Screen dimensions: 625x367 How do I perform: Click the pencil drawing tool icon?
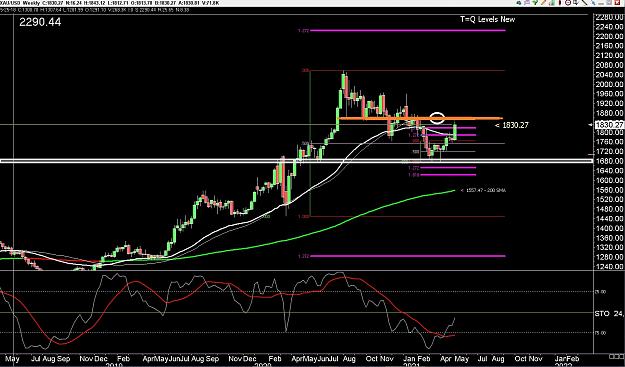tap(544, 3)
